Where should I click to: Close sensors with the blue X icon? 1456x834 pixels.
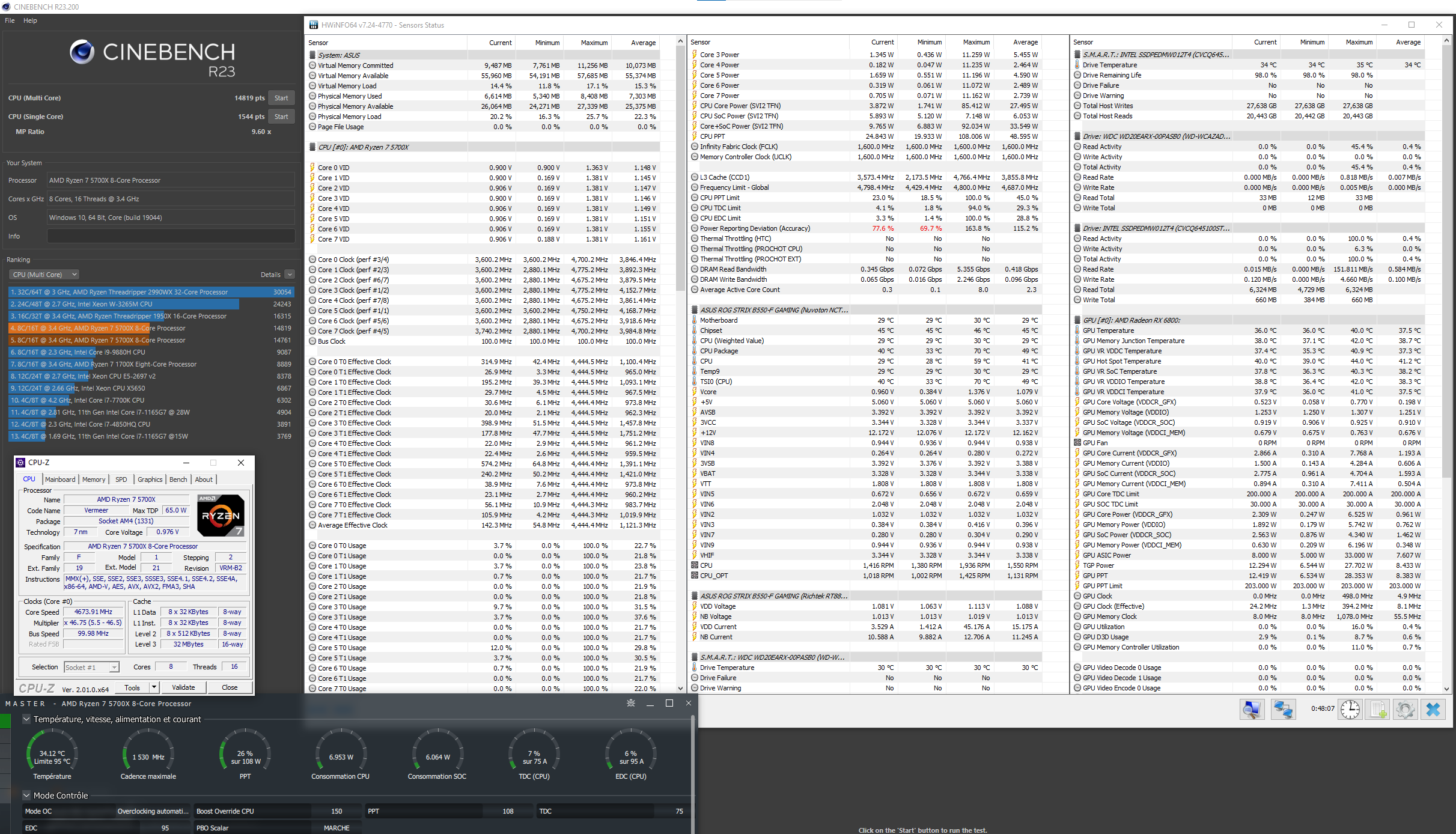[1433, 710]
